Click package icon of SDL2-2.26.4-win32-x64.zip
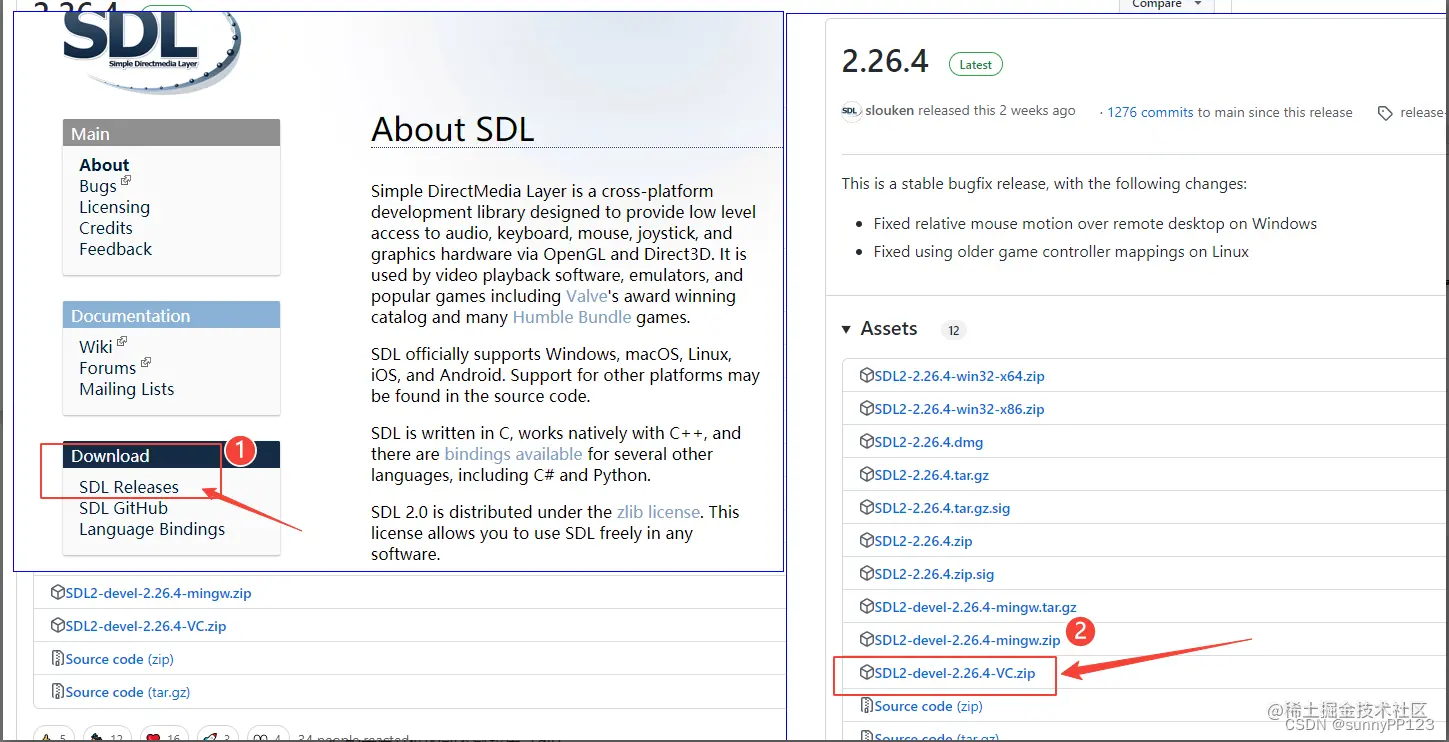Viewport: 1449px width, 742px height. (867, 376)
